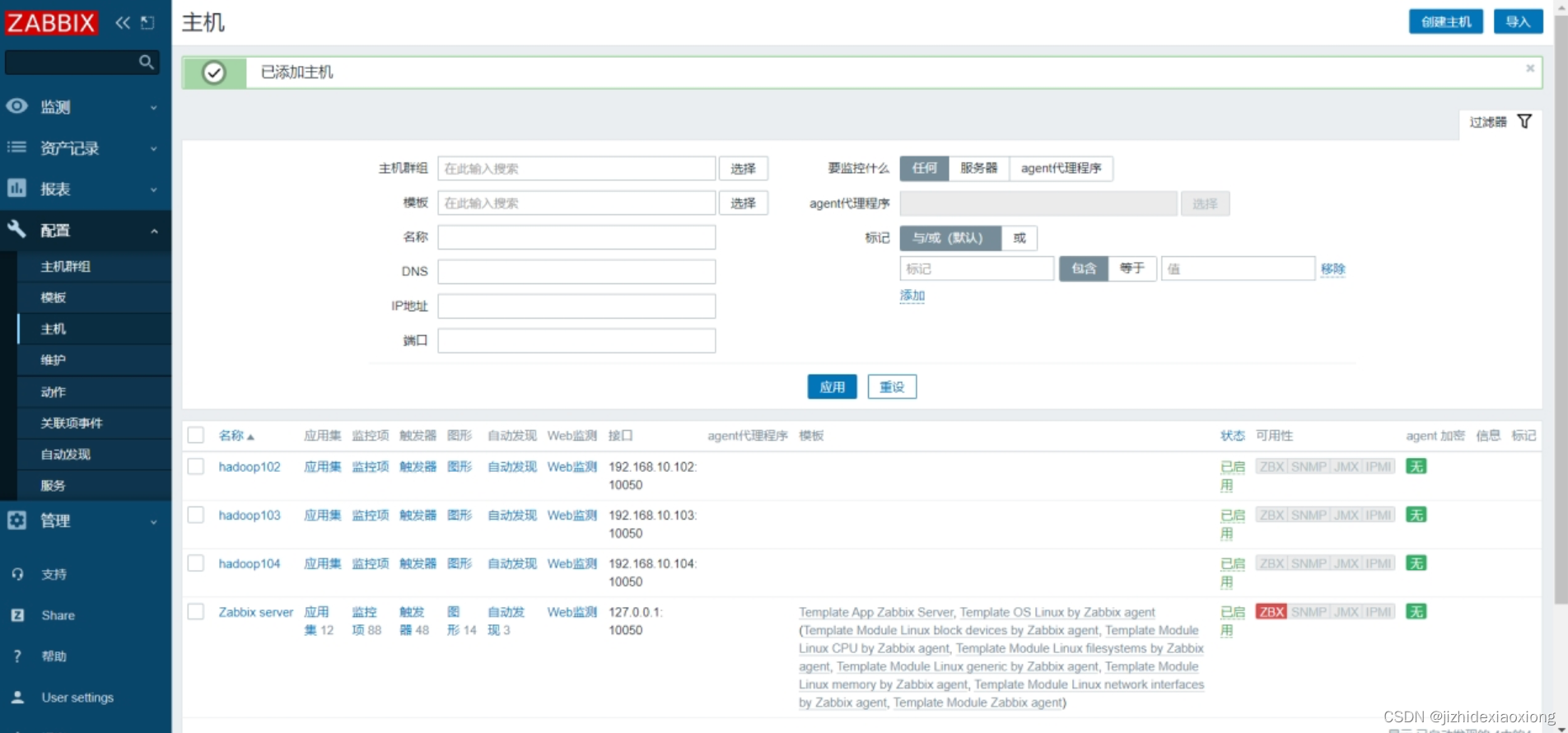
Task: Close the 已添加主机 success message
Action: tap(1530, 68)
